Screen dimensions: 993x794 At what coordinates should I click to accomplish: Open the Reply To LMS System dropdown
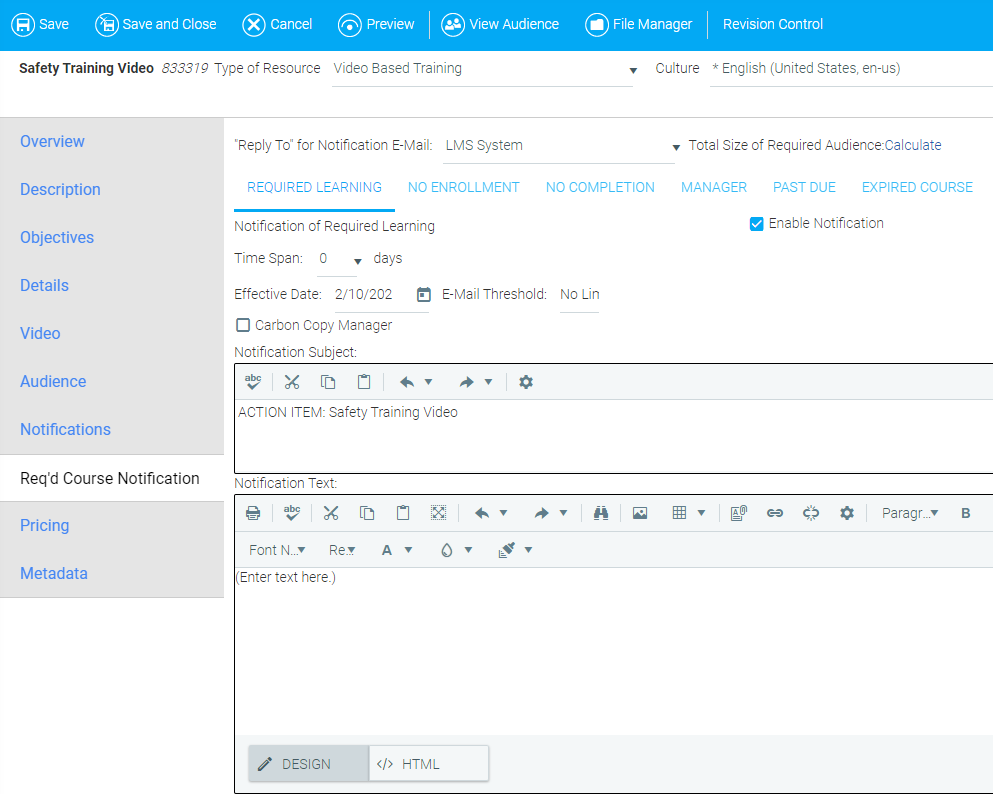coord(676,147)
